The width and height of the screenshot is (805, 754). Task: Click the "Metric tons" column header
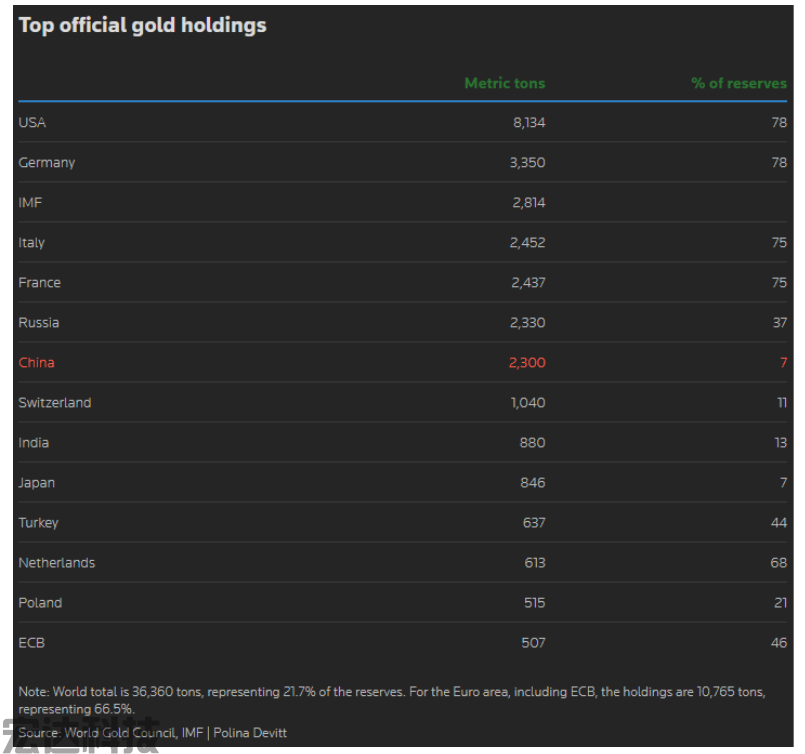coord(504,83)
